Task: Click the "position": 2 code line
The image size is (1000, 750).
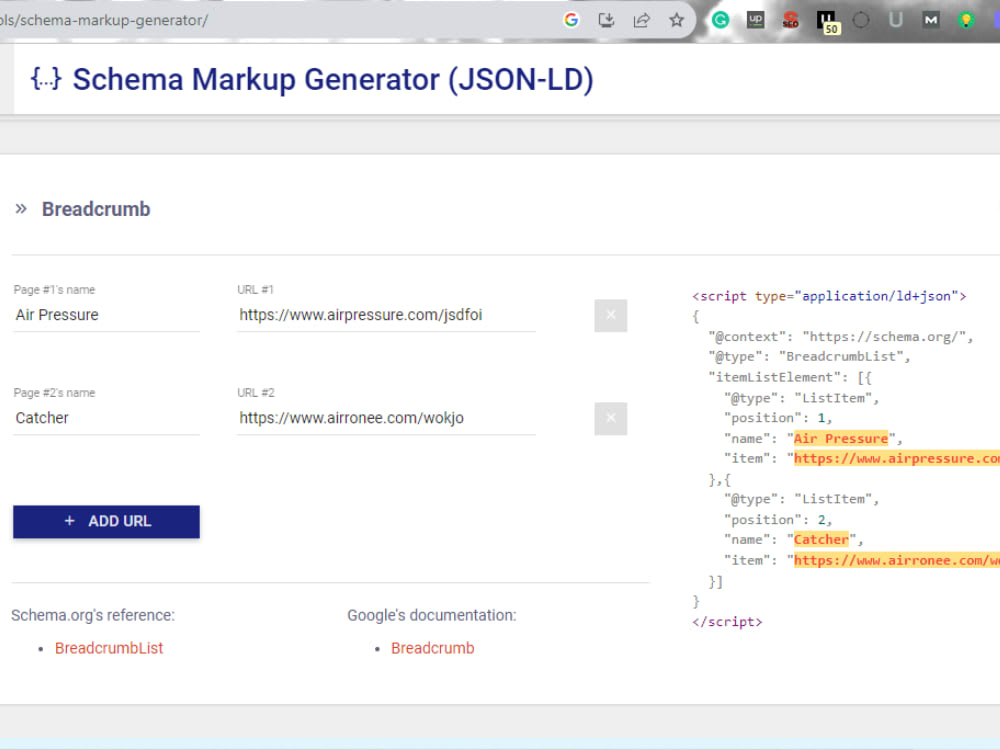Action: [778, 520]
